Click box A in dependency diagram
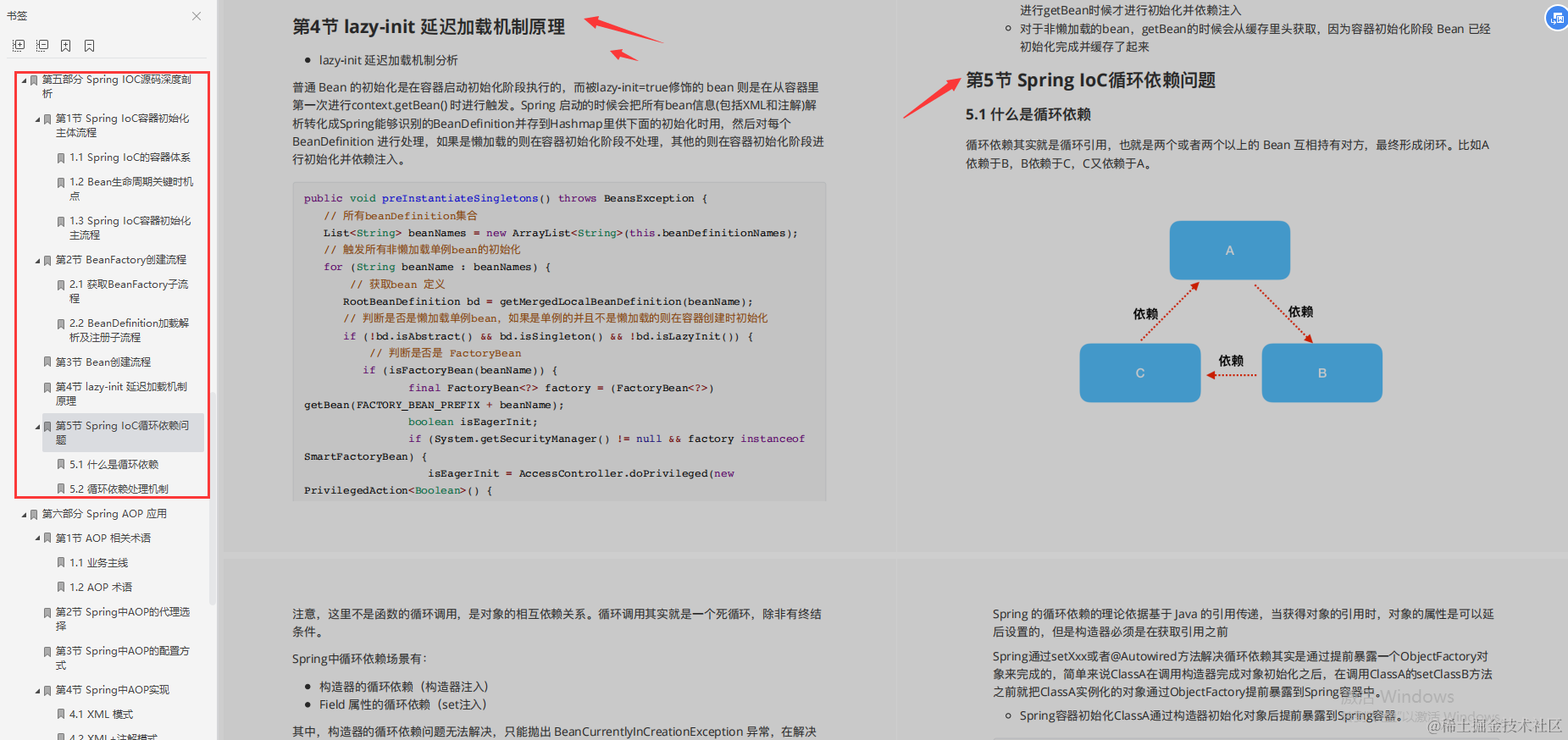 click(1230, 251)
